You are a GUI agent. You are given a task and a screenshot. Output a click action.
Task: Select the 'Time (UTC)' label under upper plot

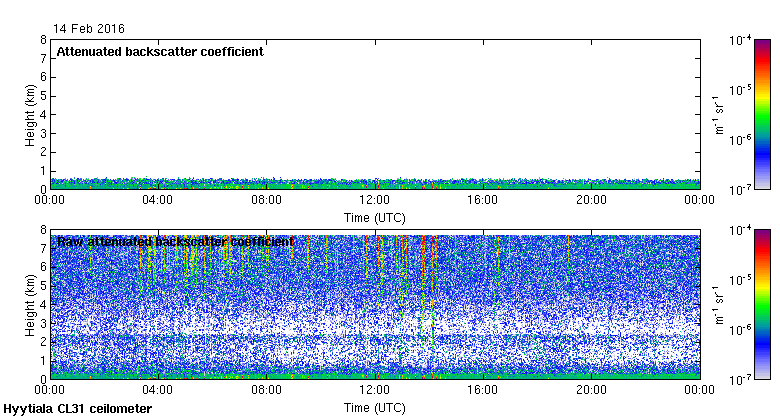coord(374,217)
